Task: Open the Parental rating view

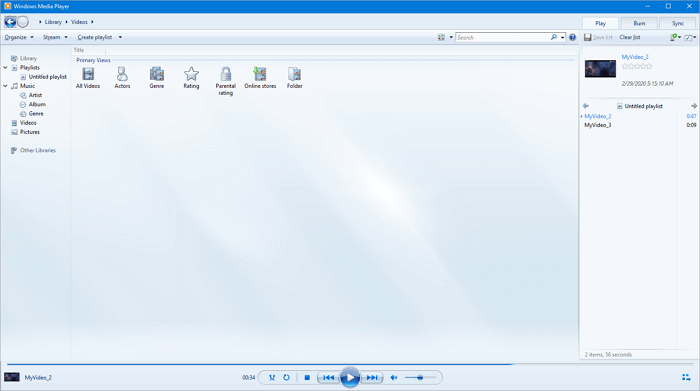Action: [225, 81]
